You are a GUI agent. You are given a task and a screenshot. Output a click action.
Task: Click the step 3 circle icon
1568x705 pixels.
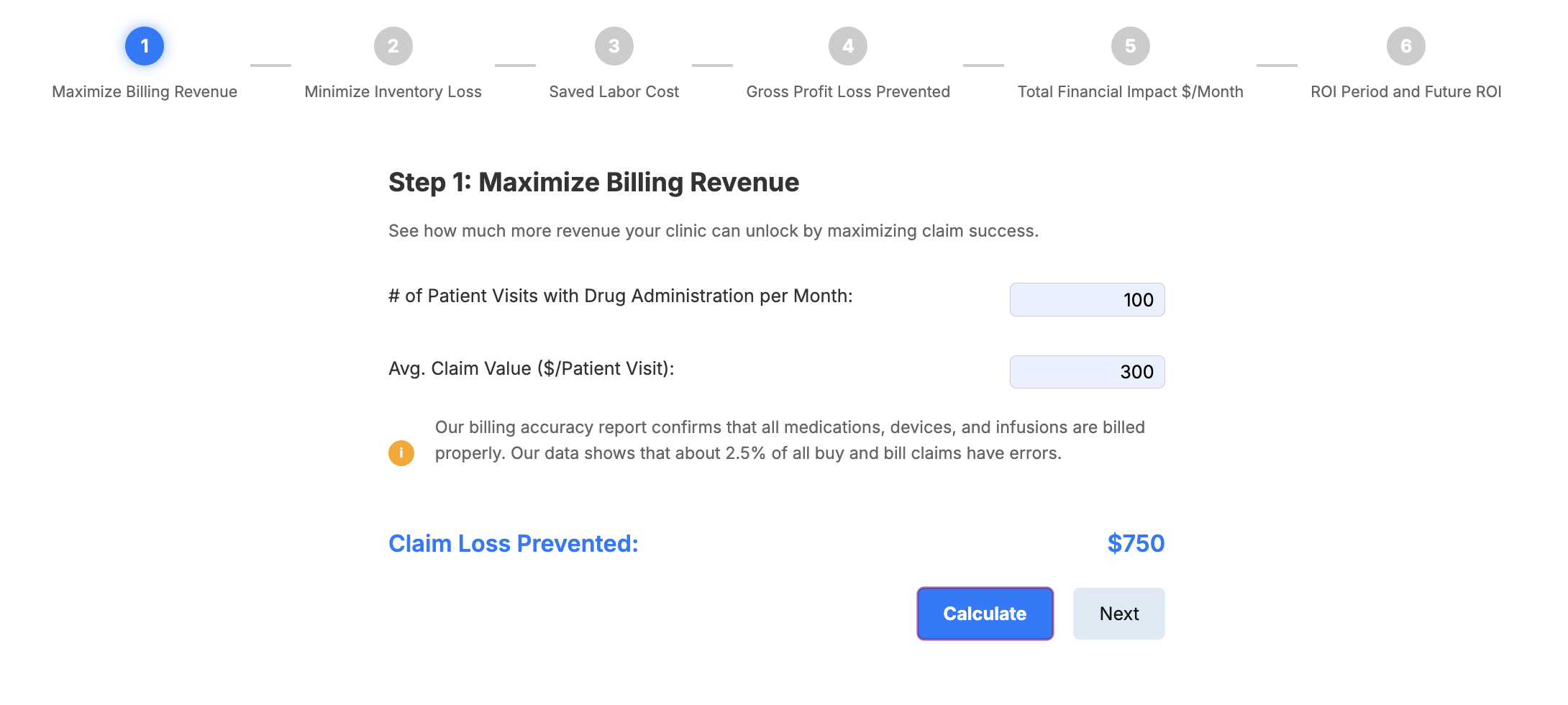point(614,46)
